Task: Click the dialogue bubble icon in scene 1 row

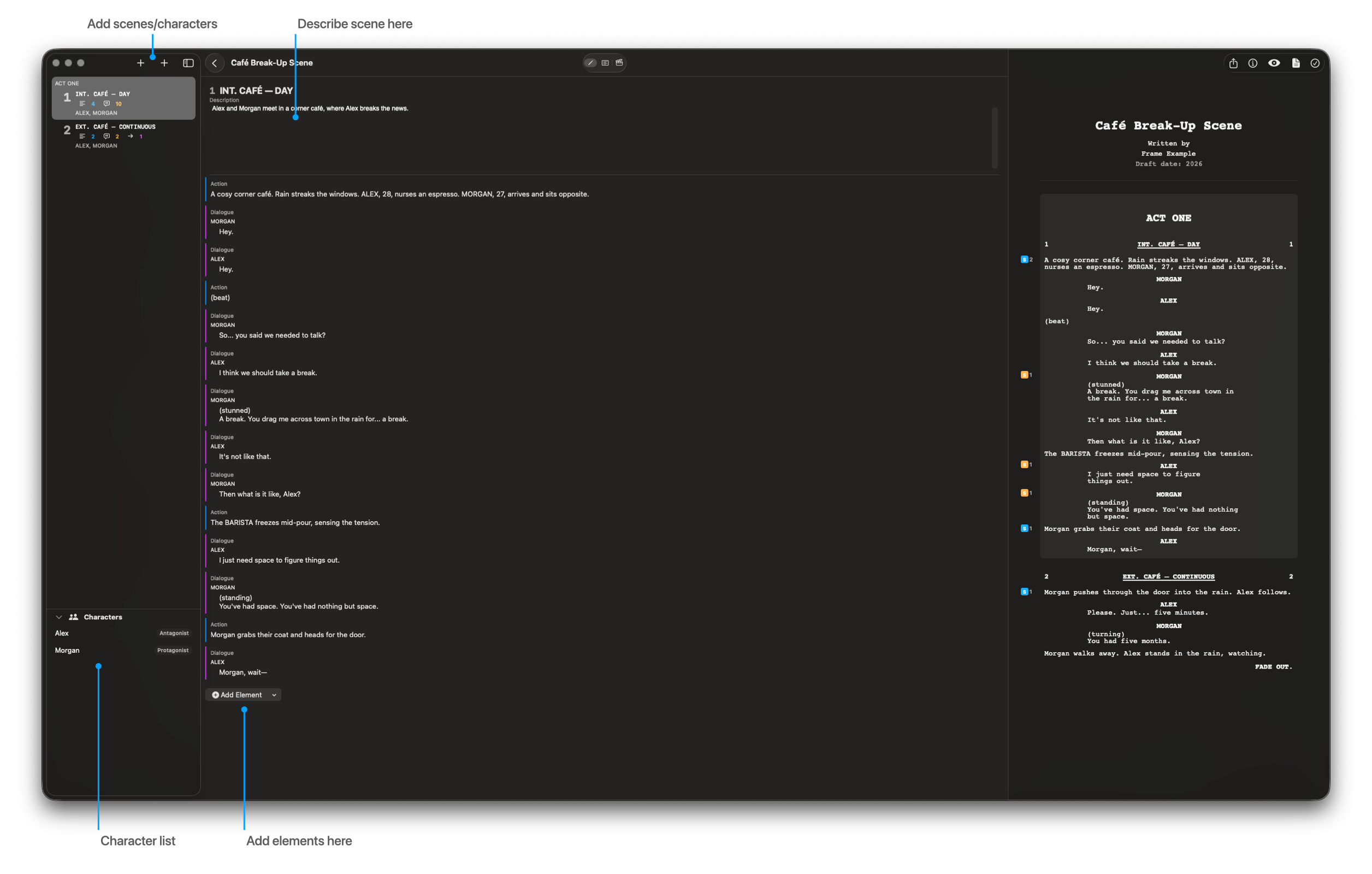Action: [107, 104]
